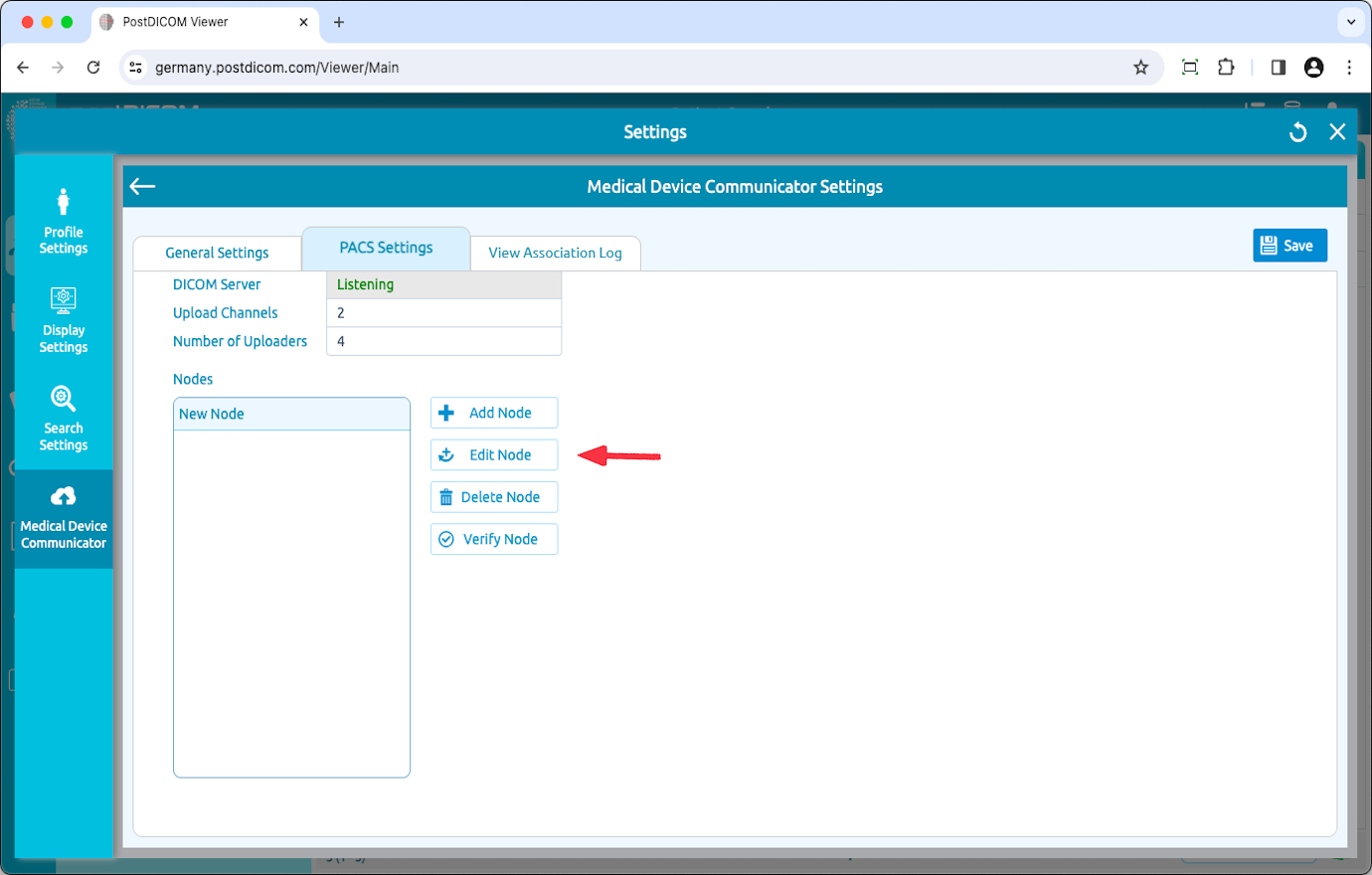Click the Edit Node button

(494, 454)
